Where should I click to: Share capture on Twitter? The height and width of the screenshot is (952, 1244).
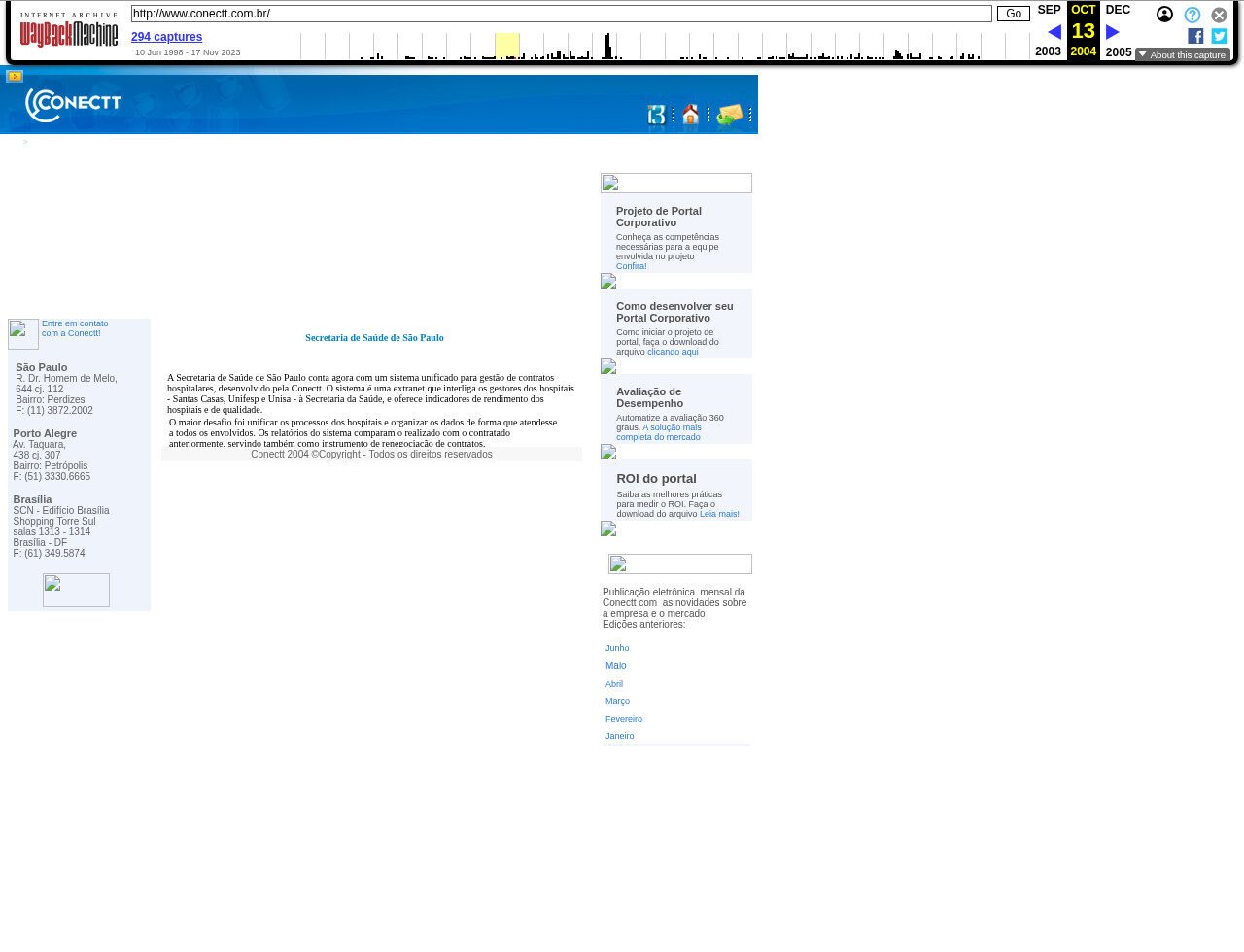pyautogui.click(x=1219, y=36)
